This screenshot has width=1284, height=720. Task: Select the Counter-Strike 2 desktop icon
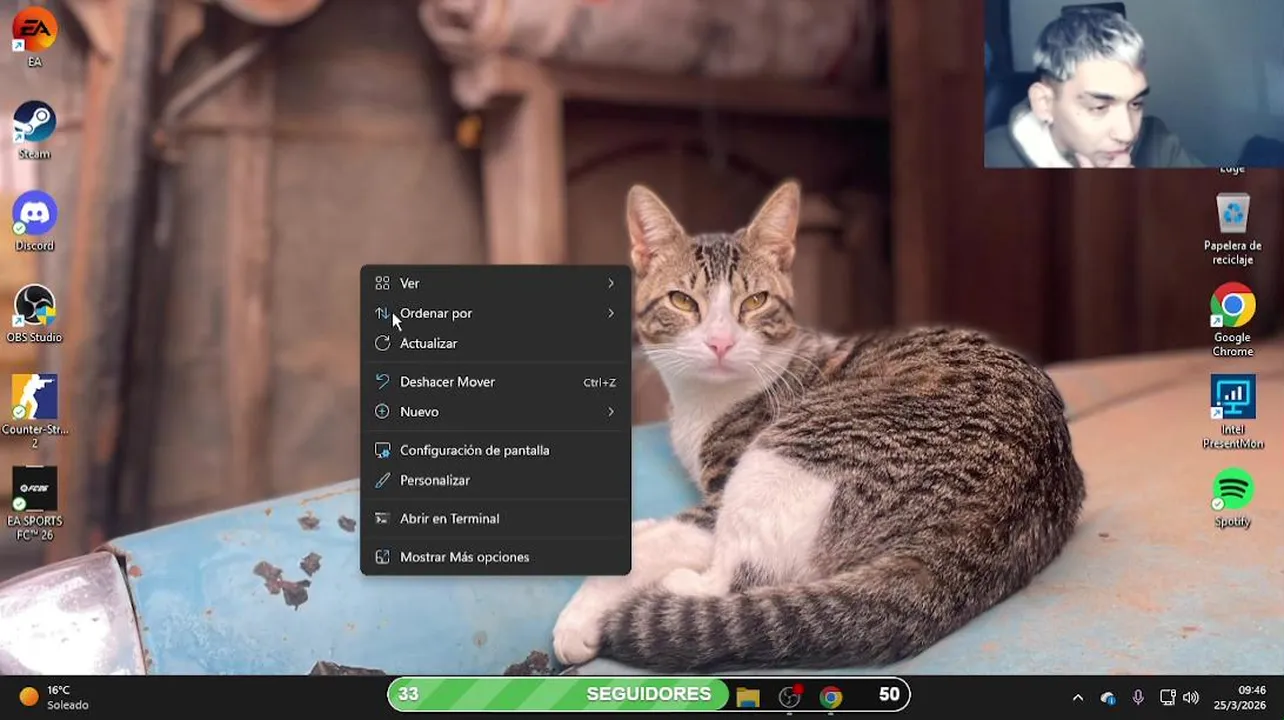tap(34, 410)
